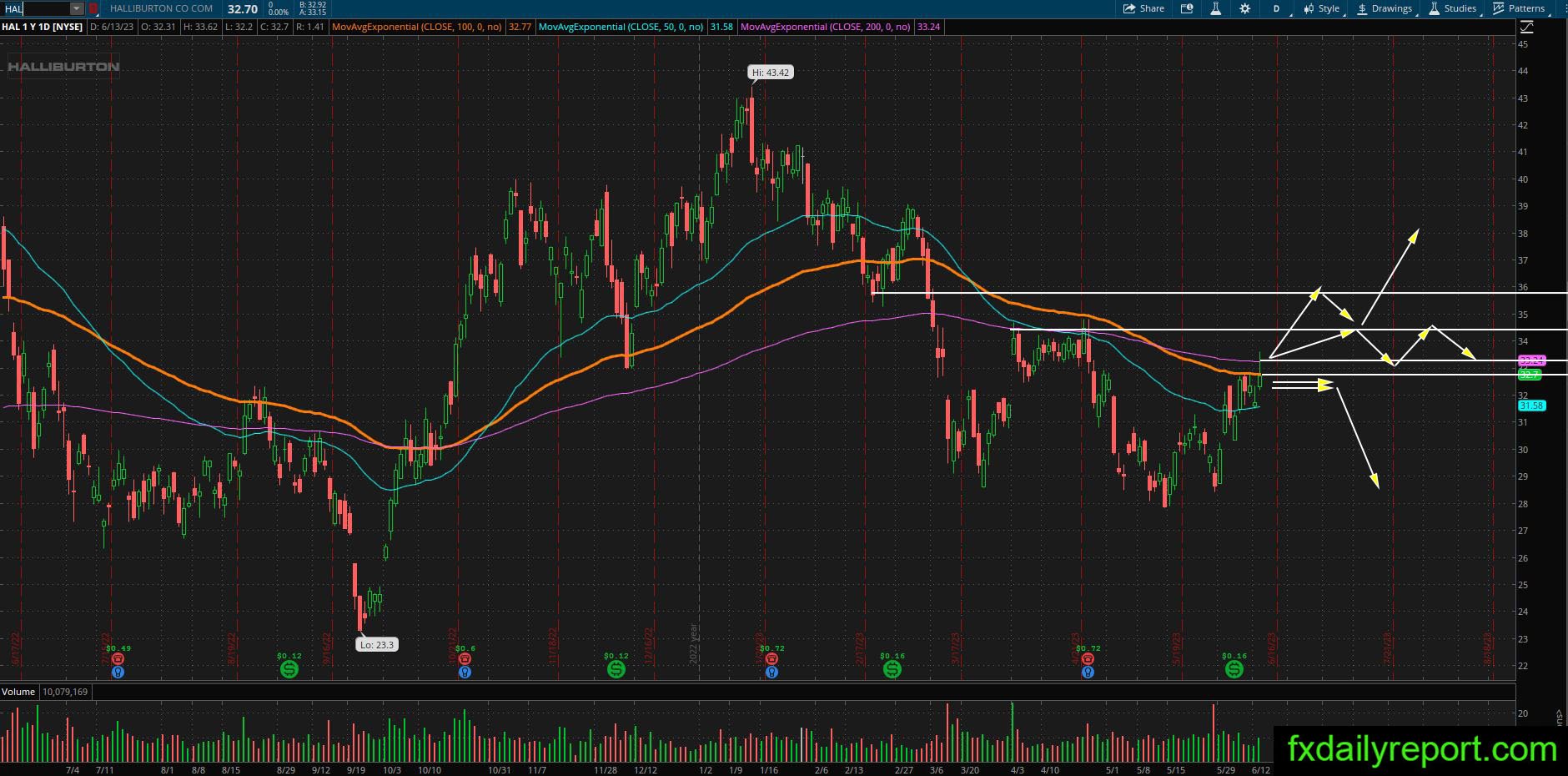Click the red symbol link icon
Image resolution: width=1568 pixels, height=776 pixels.
[93, 8]
